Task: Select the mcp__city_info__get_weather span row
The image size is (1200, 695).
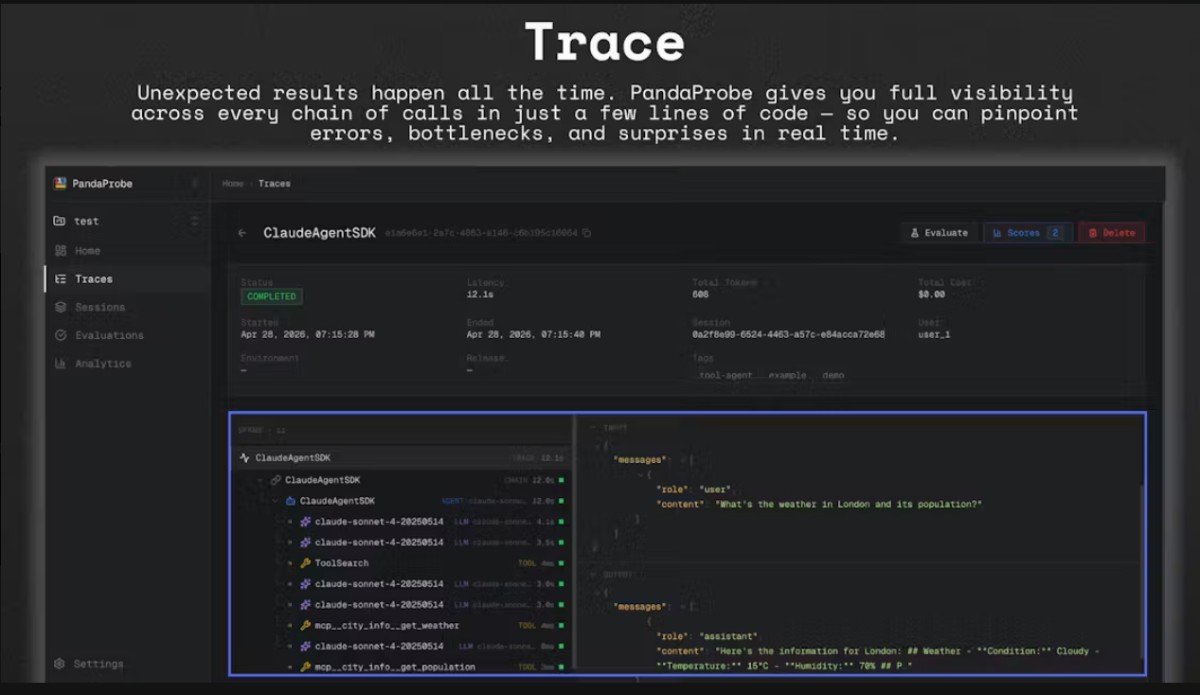Action: pos(402,626)
